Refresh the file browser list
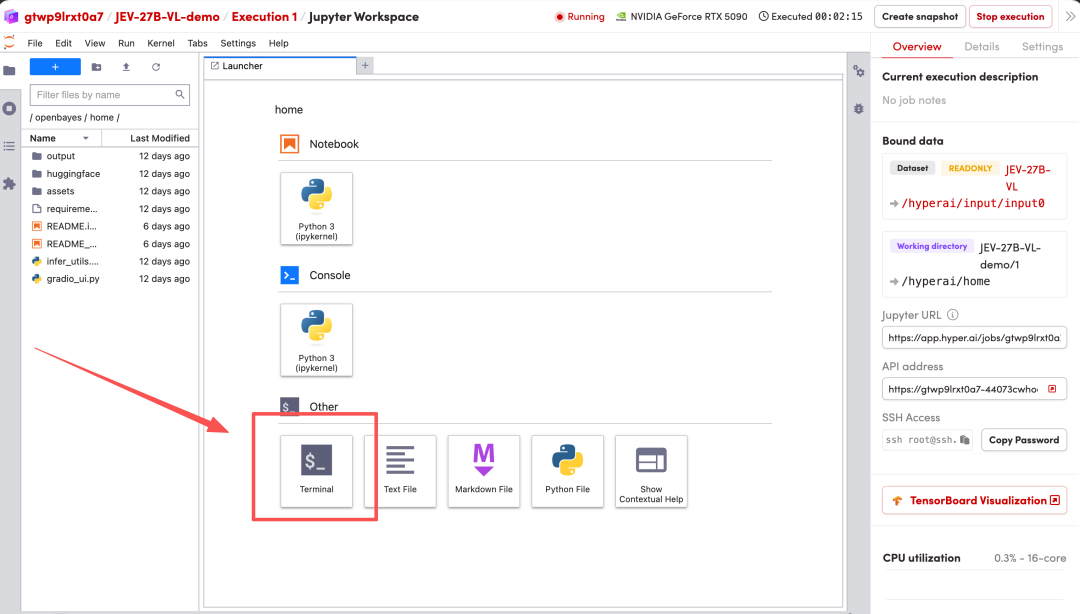This screenshot has height=614, width=1080. click(156, 67)
